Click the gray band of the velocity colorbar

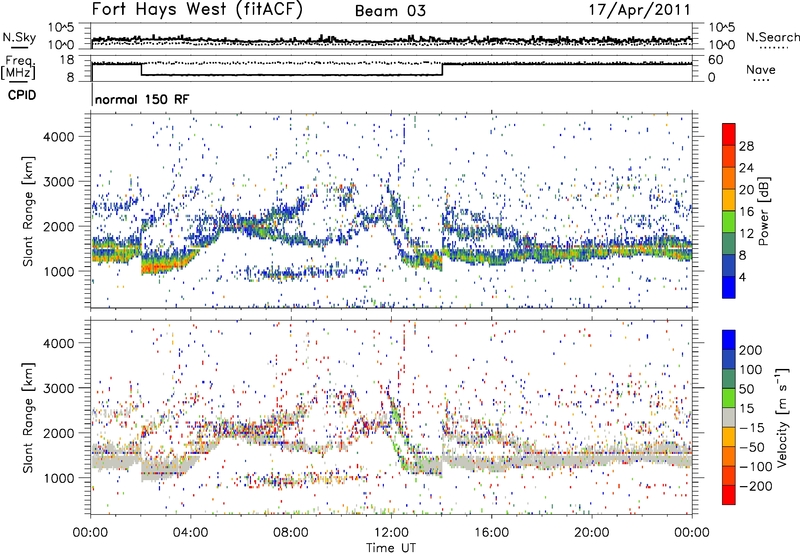(729, 418)
